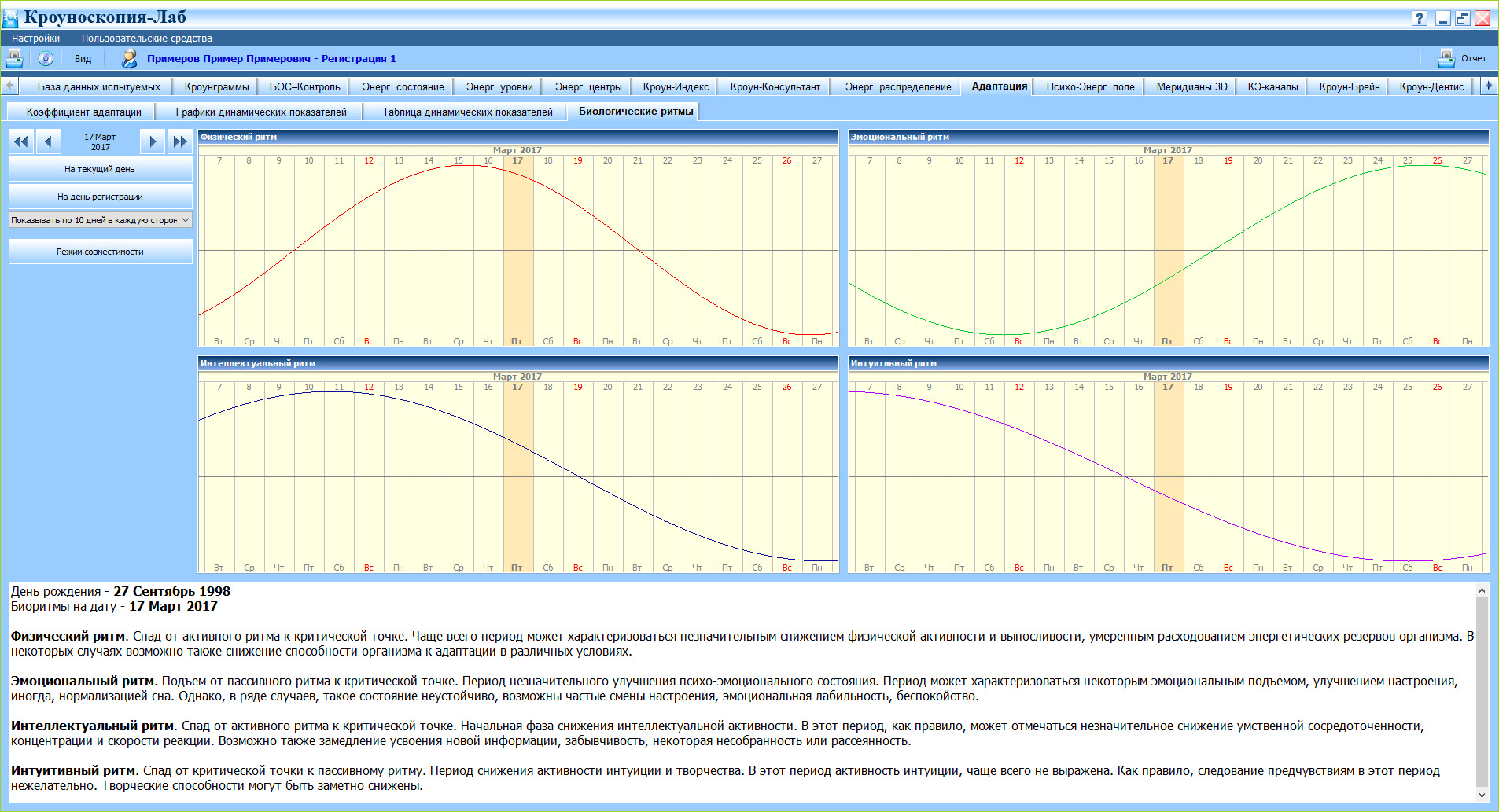This screenshot has width=1499, height=812.
Task: Click patient name Примеров Пример Примерович link
Action: click(229, 58)
